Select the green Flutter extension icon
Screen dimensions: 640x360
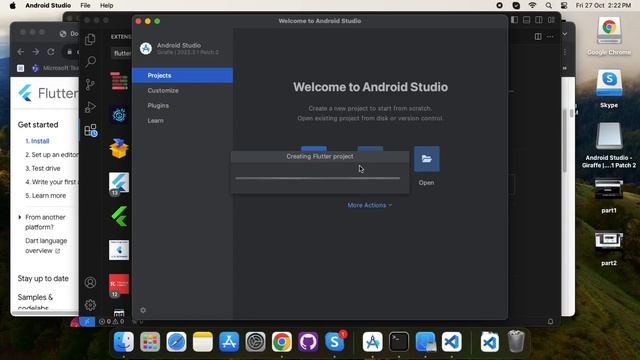point(119,216)
